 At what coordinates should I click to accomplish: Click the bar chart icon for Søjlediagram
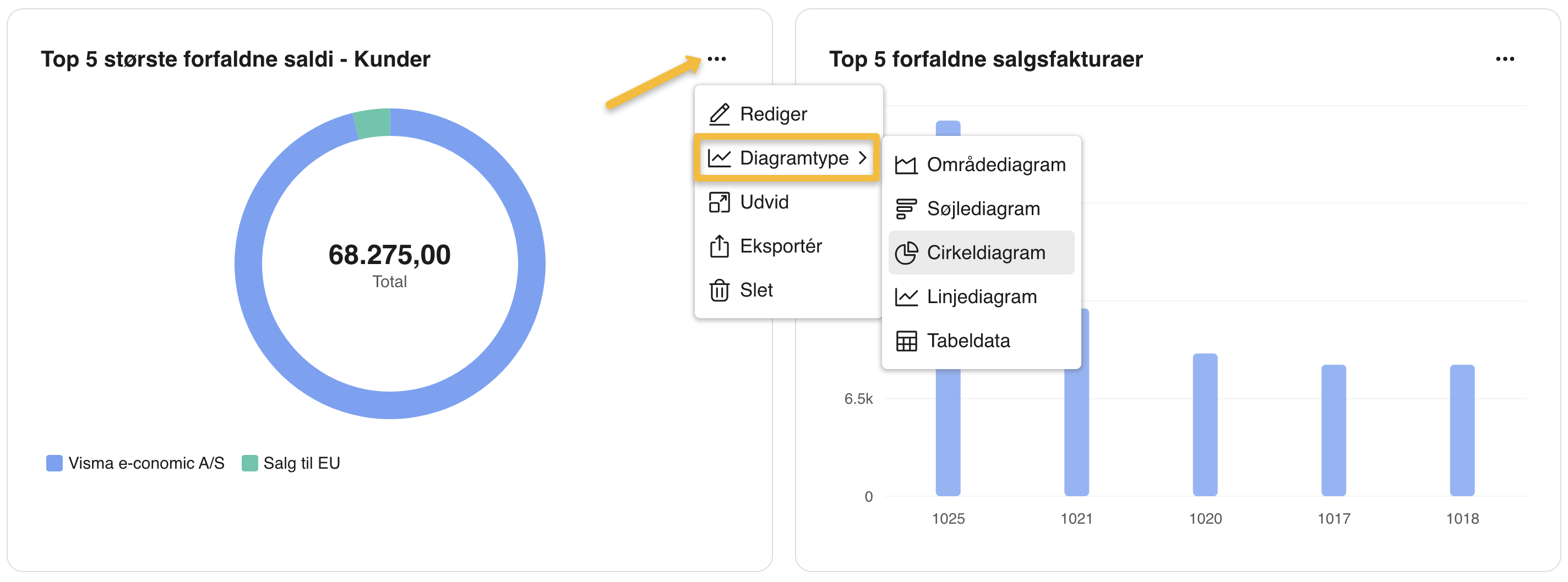906,208
